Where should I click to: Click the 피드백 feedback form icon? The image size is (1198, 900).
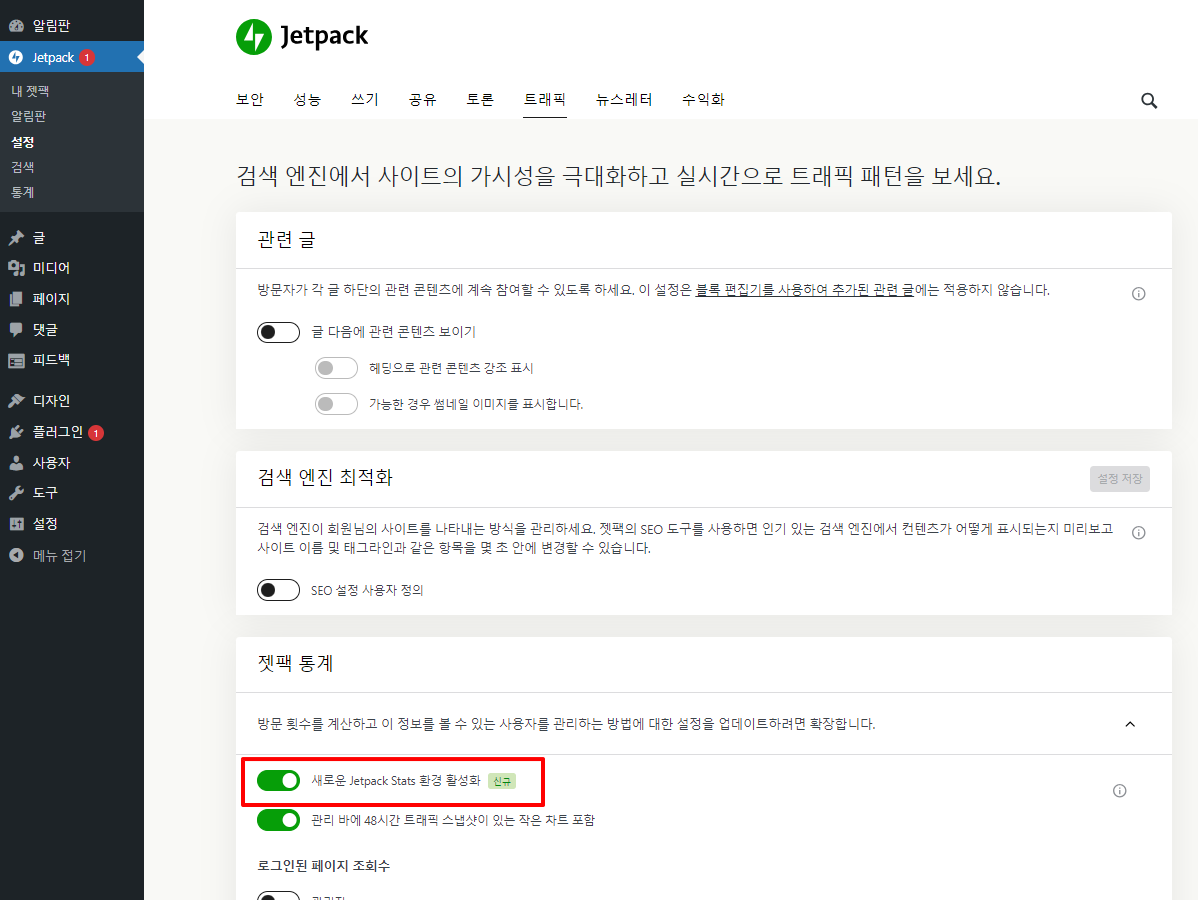pos(16,361)
